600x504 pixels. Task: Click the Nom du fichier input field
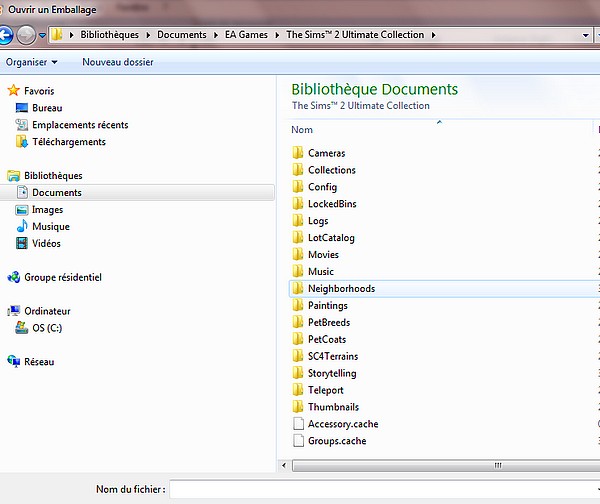pos(385,489)
